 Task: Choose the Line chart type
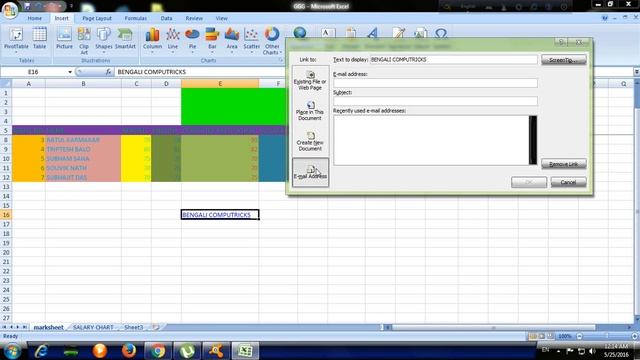pyautogui.click(x=173, y=40)
